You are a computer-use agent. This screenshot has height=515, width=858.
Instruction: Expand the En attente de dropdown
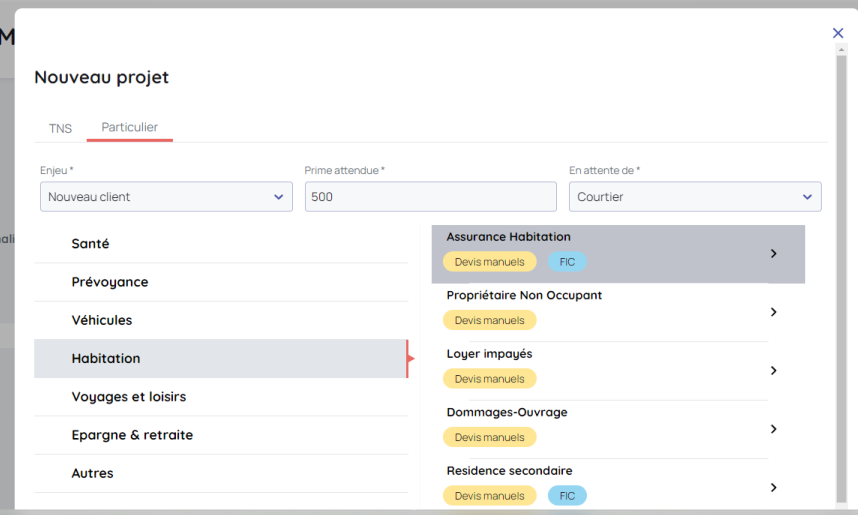click(695, 197)
